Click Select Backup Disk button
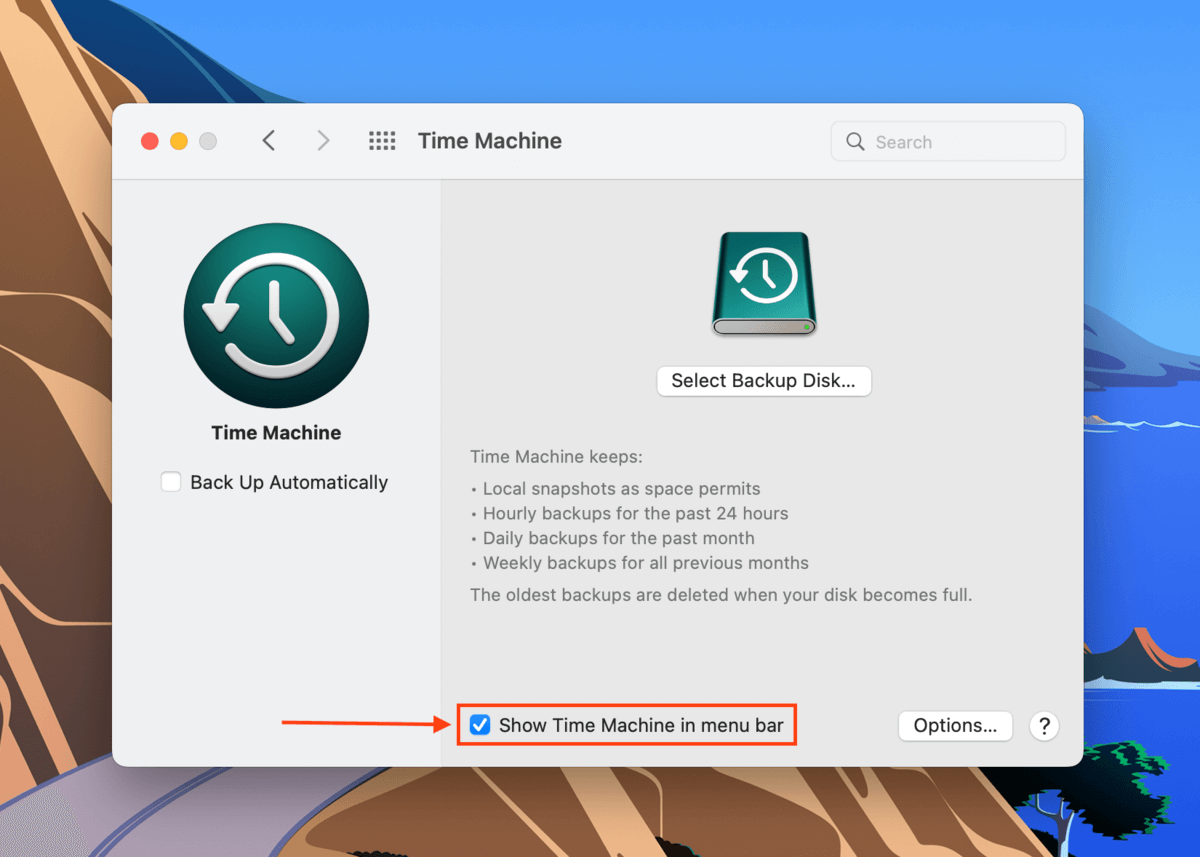1200x857 pixels. coord(764,381)
